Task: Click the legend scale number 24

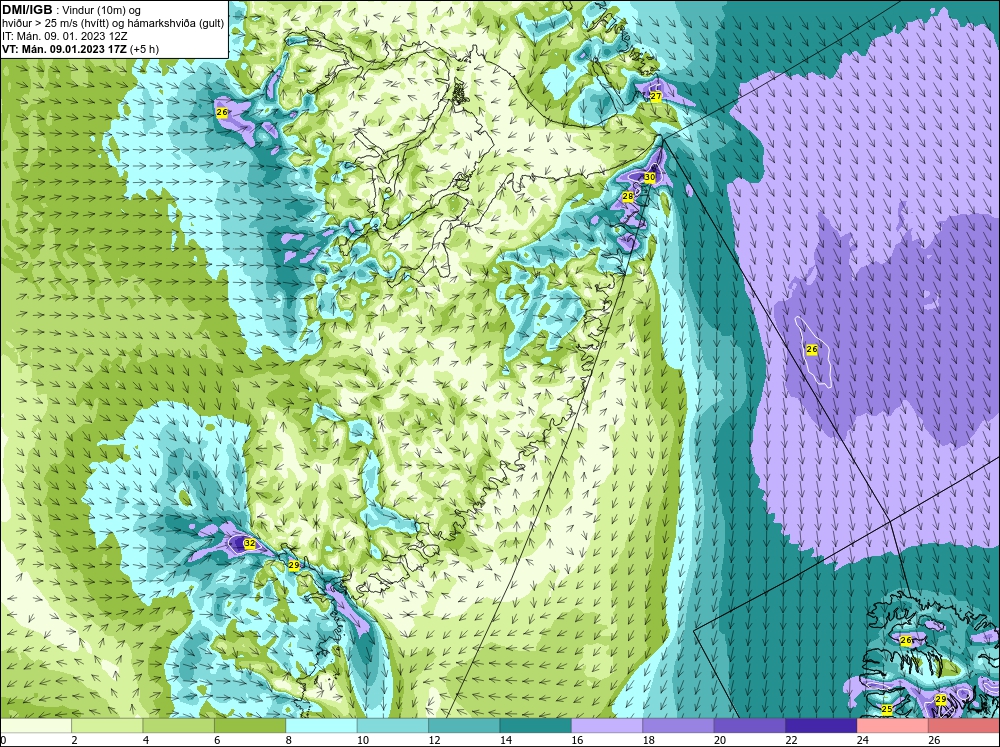Action: [863, 740]
